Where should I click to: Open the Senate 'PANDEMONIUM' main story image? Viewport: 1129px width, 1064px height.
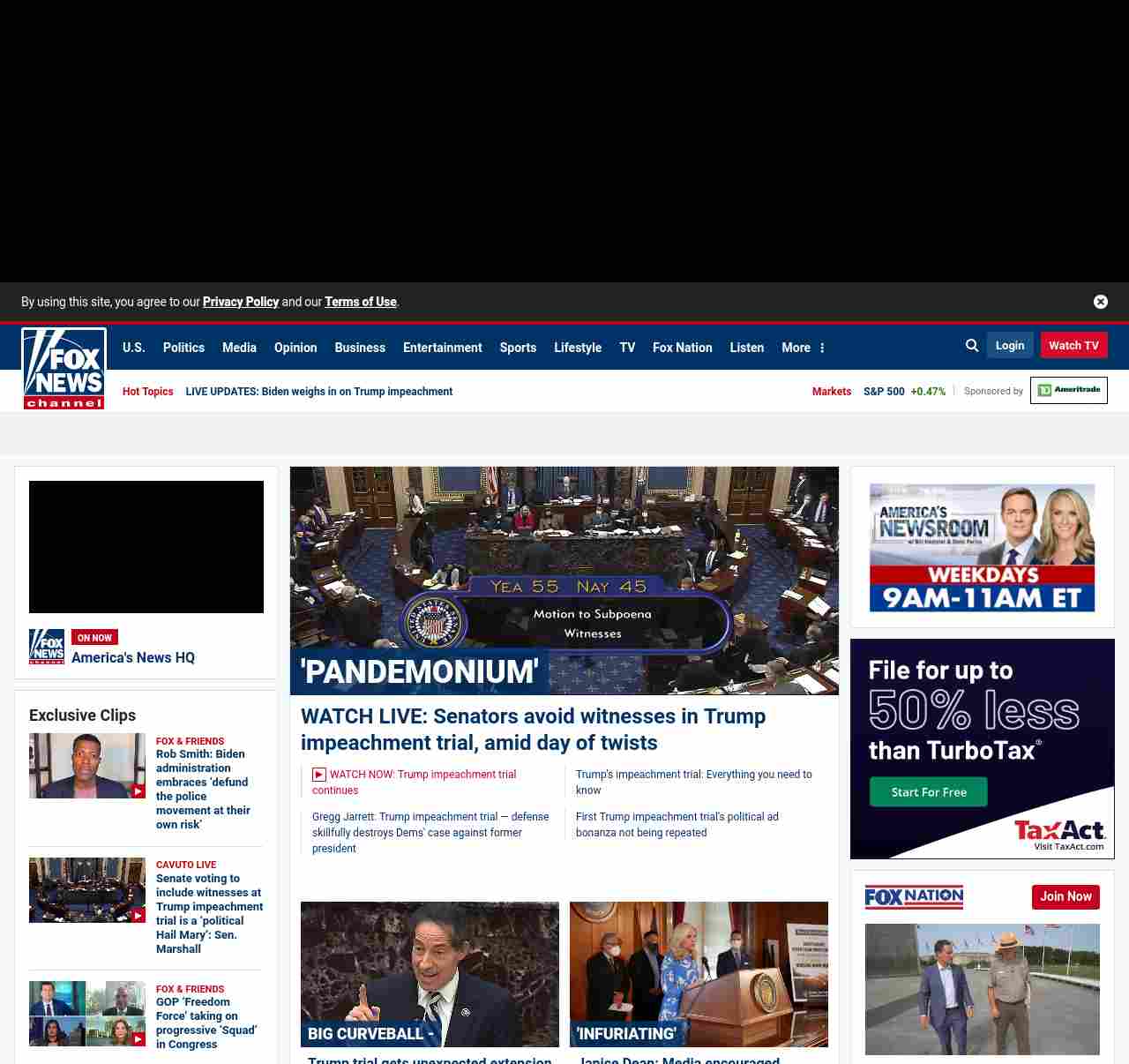(x=564, y=581)
